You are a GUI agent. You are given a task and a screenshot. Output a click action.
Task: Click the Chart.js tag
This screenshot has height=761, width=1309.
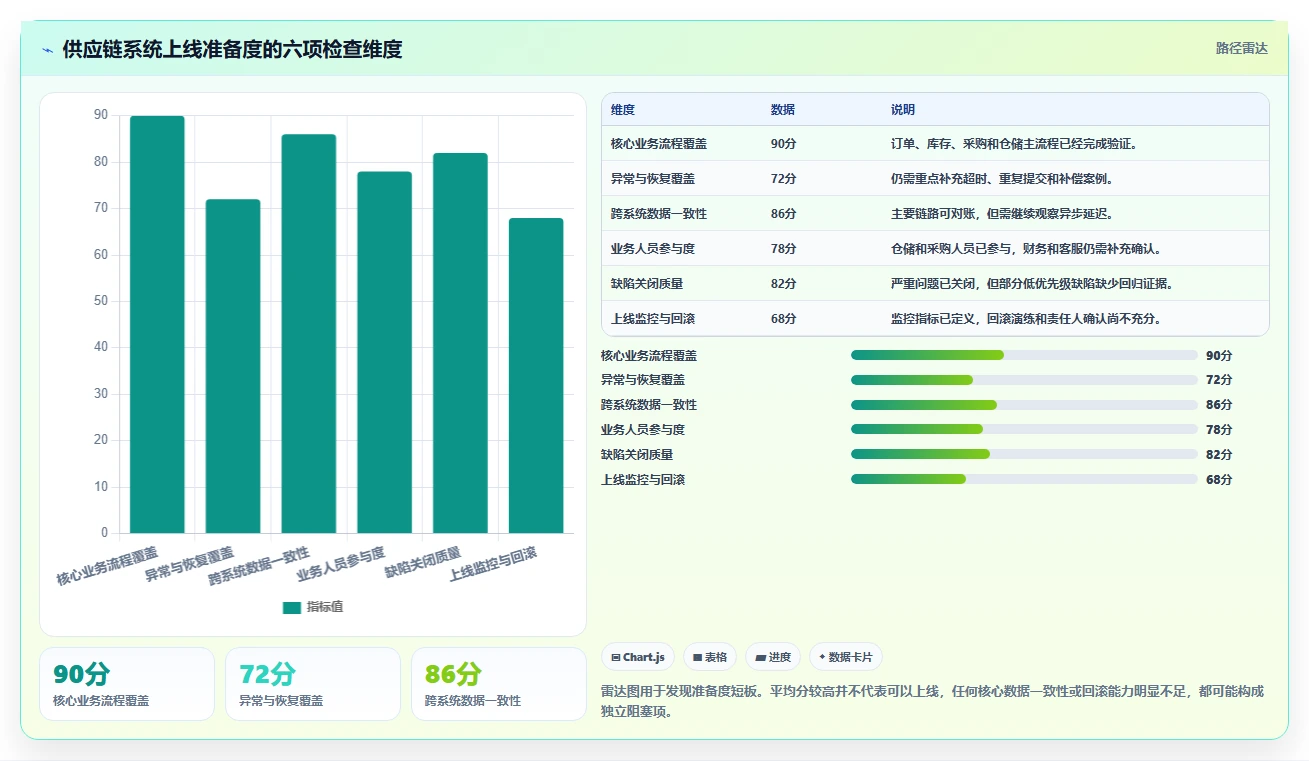[638, 657]
